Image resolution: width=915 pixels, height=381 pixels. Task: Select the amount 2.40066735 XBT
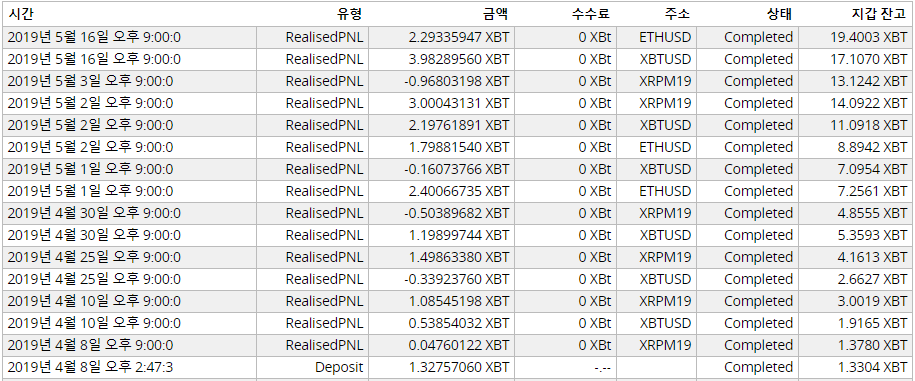(459, 191)
